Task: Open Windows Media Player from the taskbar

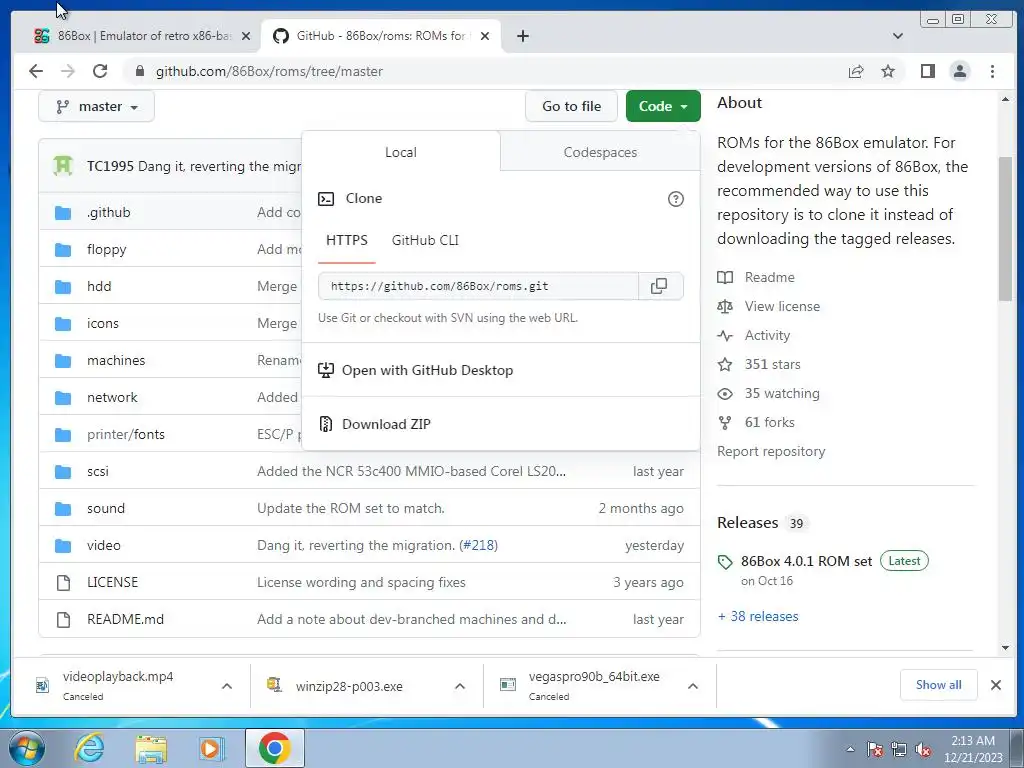Action: point(211,748)
